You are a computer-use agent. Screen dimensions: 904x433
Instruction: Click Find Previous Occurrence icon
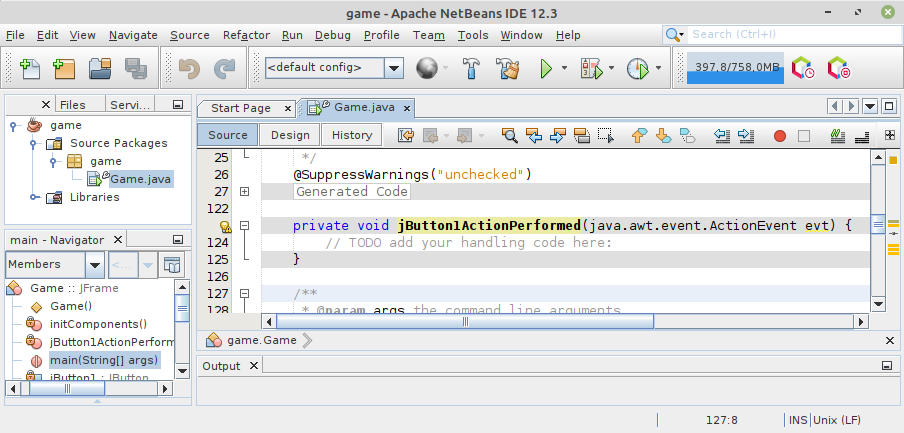pyautogui.click(x=534, y=135)
